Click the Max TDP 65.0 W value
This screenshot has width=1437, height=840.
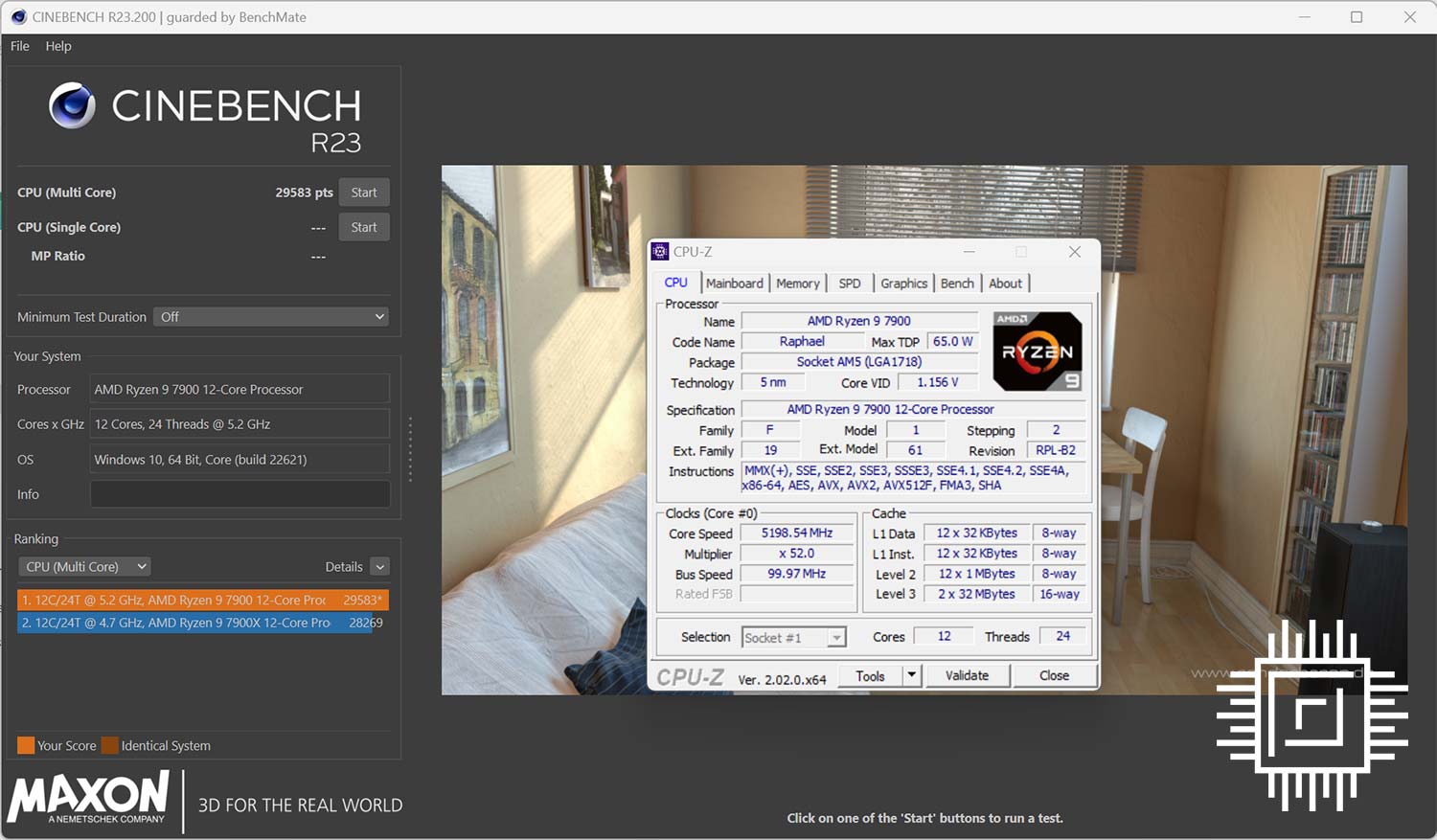(x=953, y=341)
